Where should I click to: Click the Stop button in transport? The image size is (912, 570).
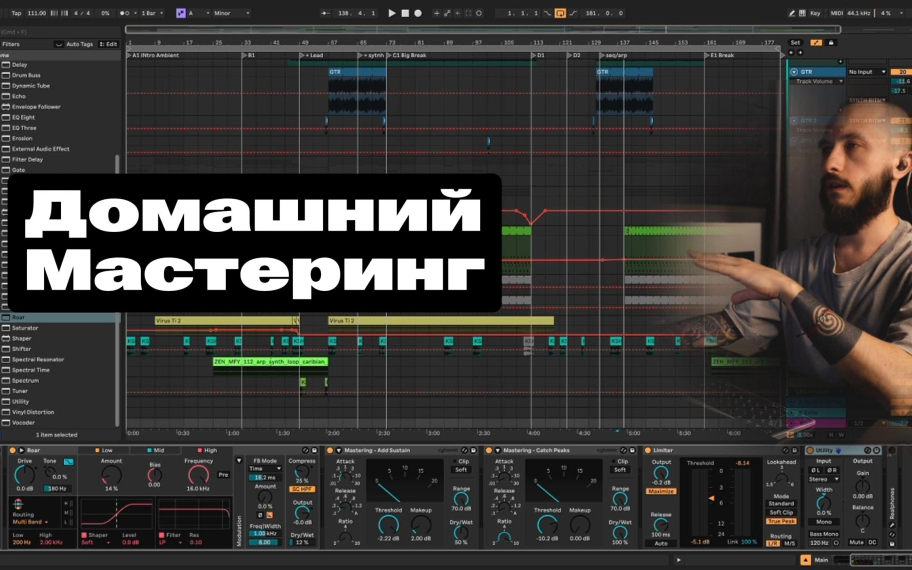point(405,13)
